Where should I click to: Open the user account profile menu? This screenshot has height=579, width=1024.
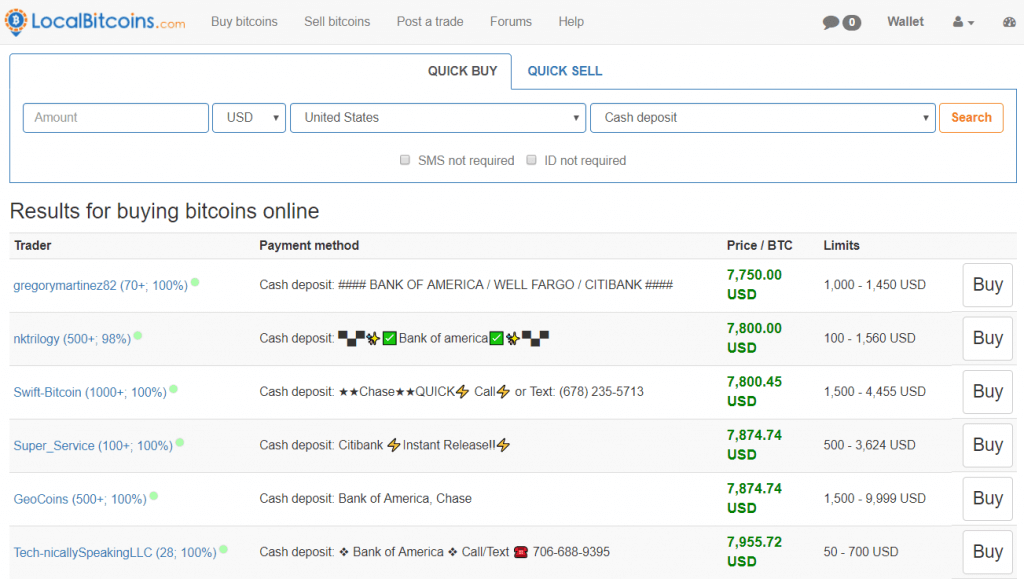(x=963, y=22)
